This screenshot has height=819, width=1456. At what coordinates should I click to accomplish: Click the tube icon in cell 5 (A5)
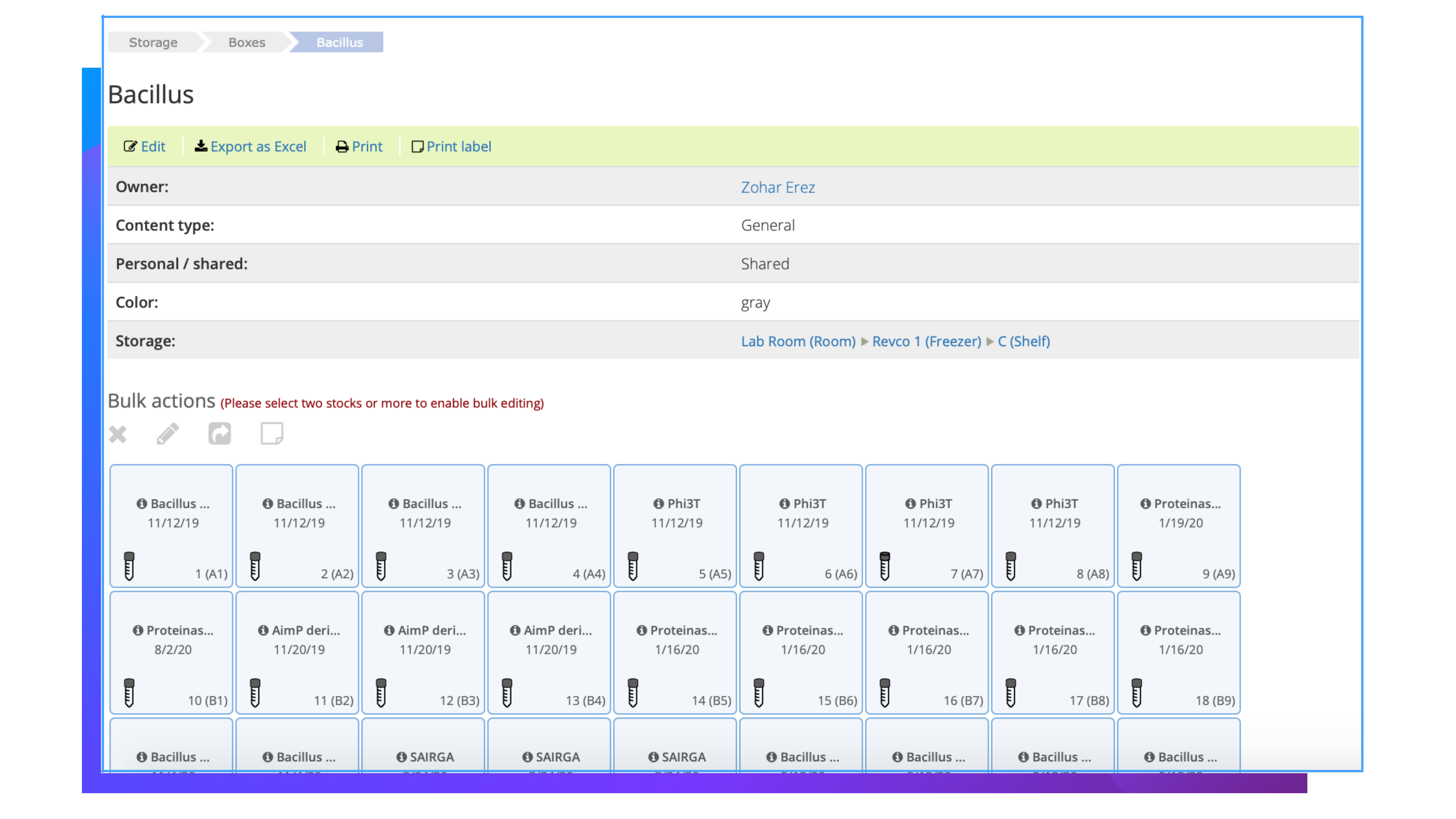633,566
